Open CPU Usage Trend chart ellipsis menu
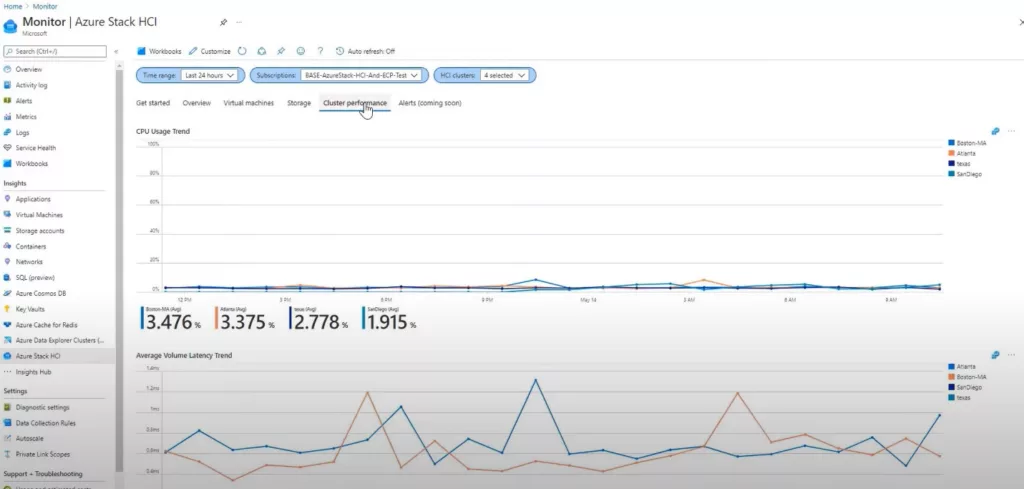 pyautogui.click(x=1012, y=131)
